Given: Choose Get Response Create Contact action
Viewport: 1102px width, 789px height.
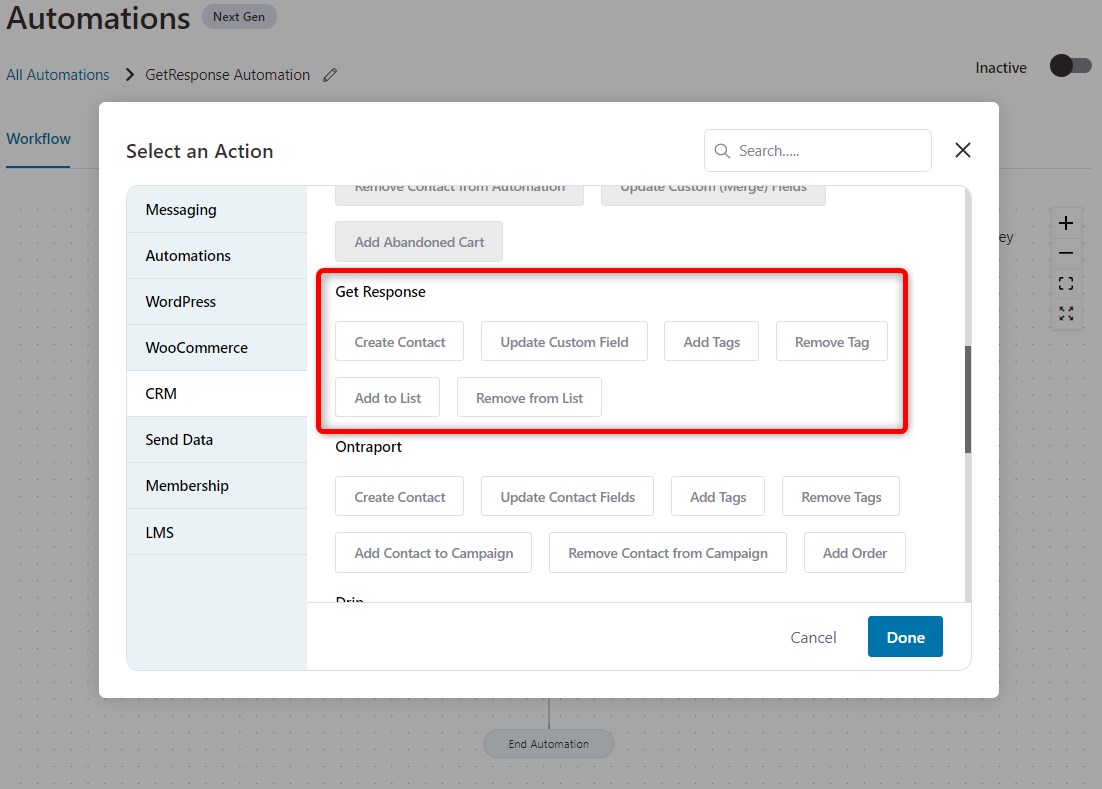Looking at the screenshot, I should point(399,341).
